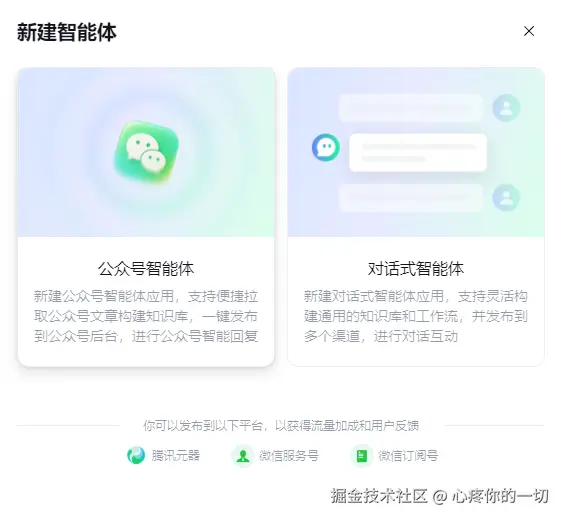Click the top faded message bar
The height and width of the screenshot is (519, 563).
tap(411, 108)
